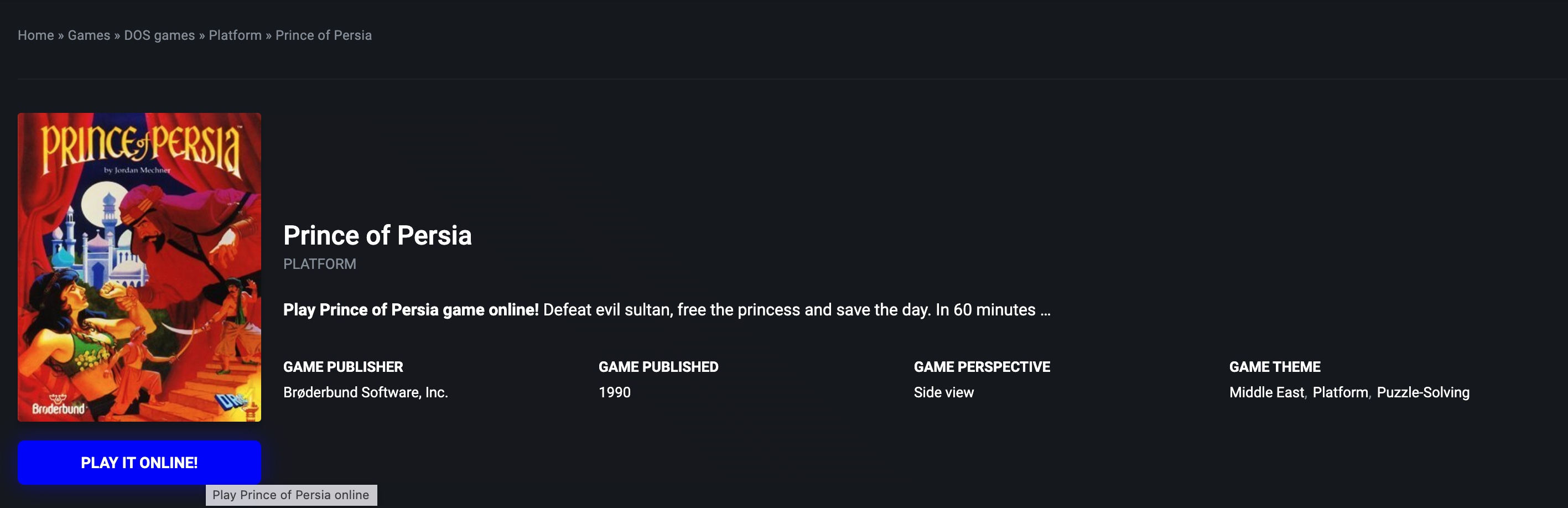Image resolution: width=1568 pixels, height=508 pixels.
Task: Click bold "Play Prince of Persia game online!" text
Action: (411, 310)
